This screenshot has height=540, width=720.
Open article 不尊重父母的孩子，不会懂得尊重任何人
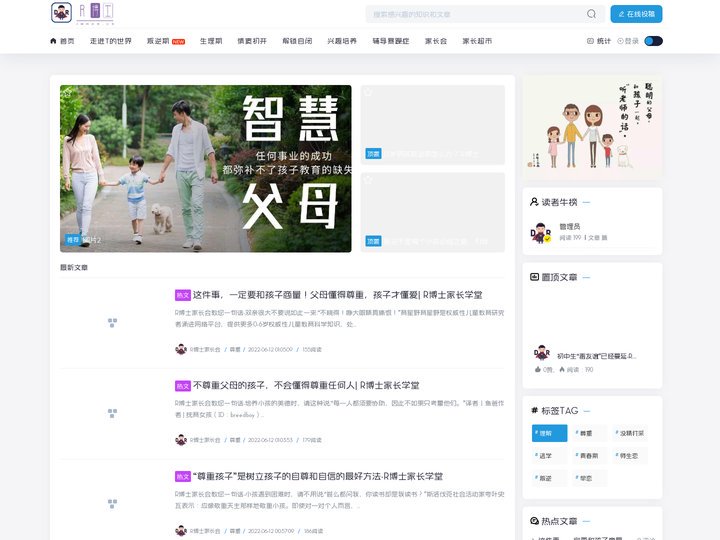click(306, 385)
